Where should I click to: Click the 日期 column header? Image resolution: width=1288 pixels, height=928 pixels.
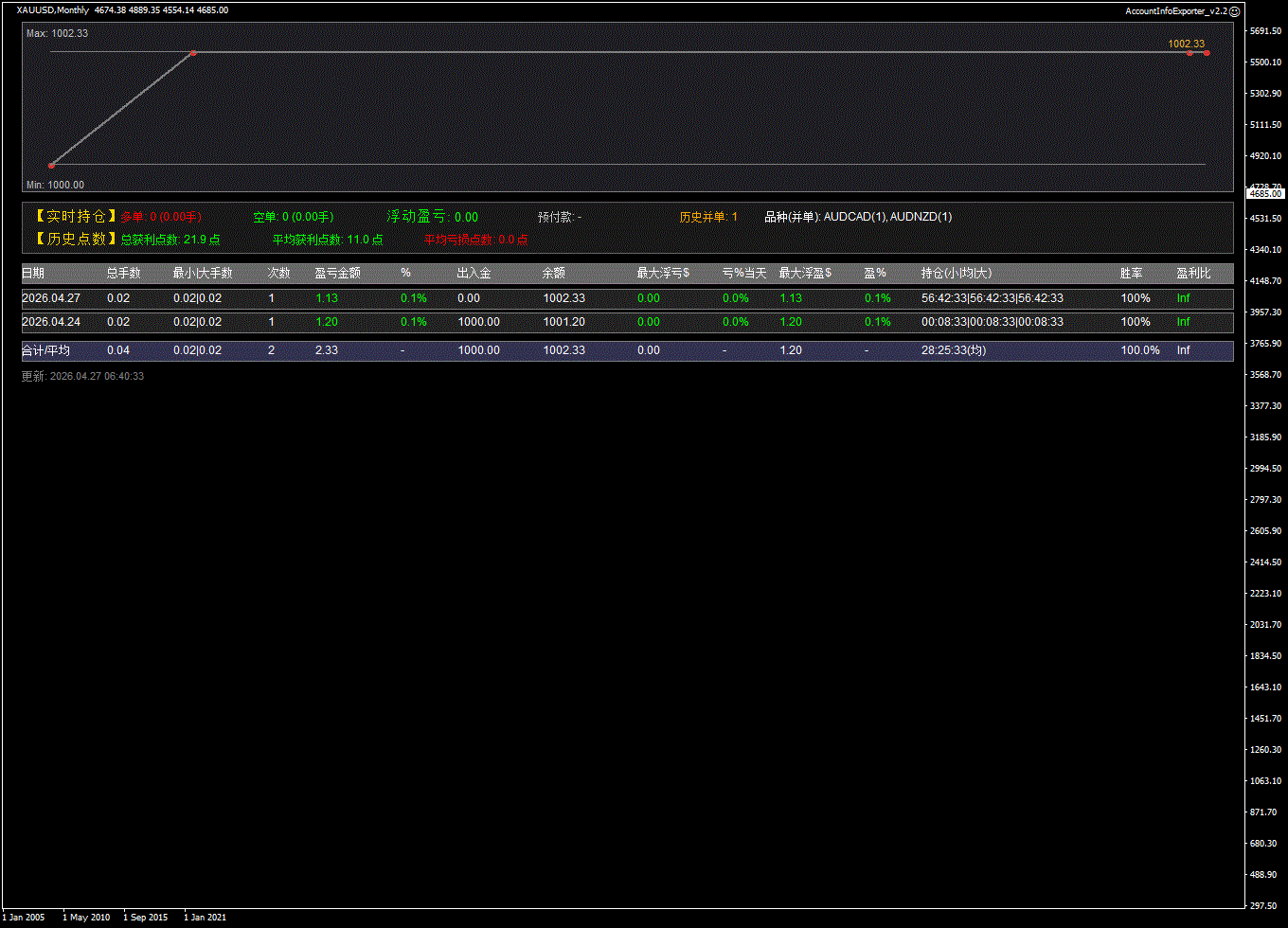pyautogui.click(x=33, y=274)
